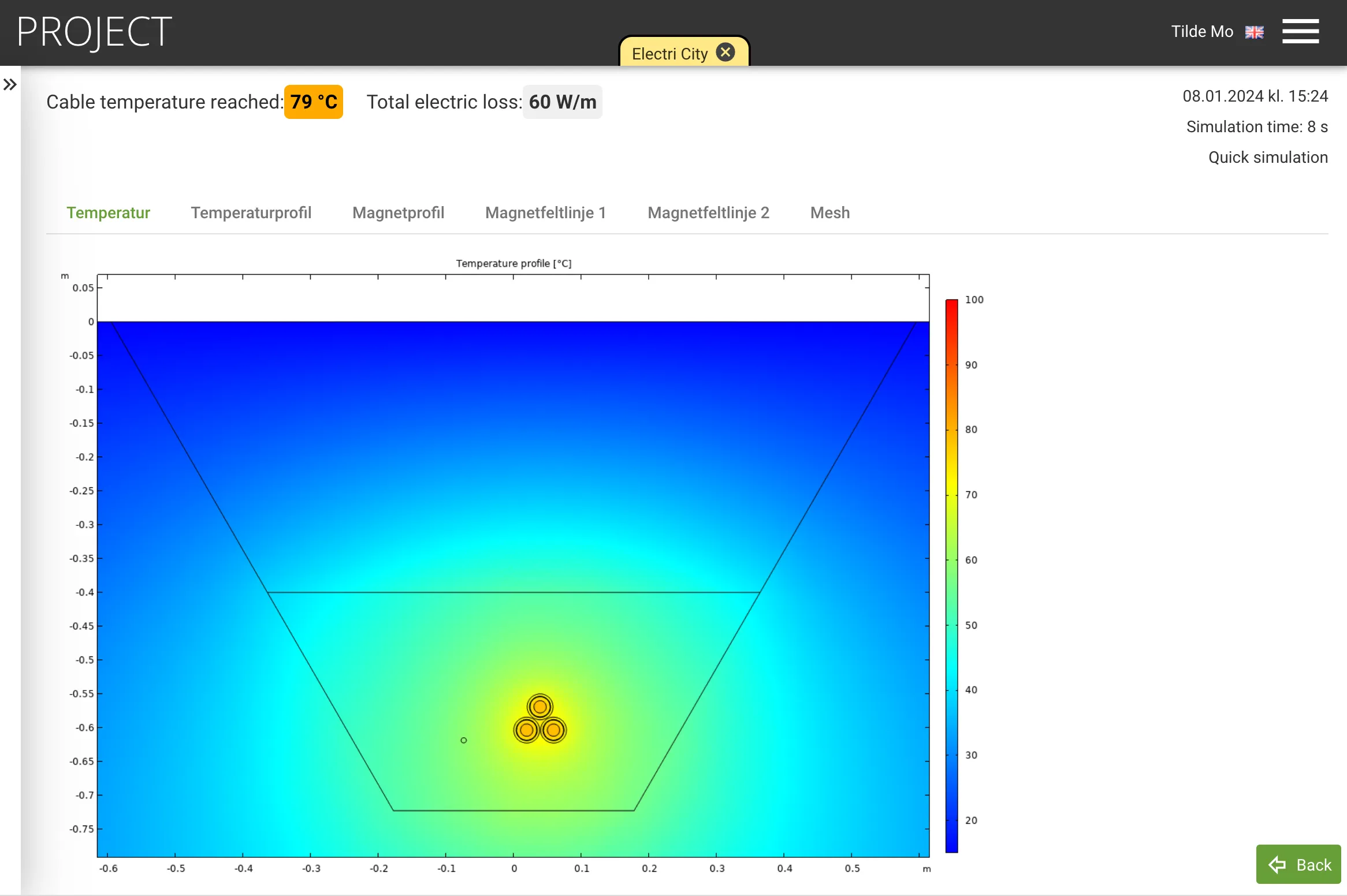Viewport: 1347px width, 896px height.
Task: Select the Temperatur tab
Action: (x=108, y=212)
